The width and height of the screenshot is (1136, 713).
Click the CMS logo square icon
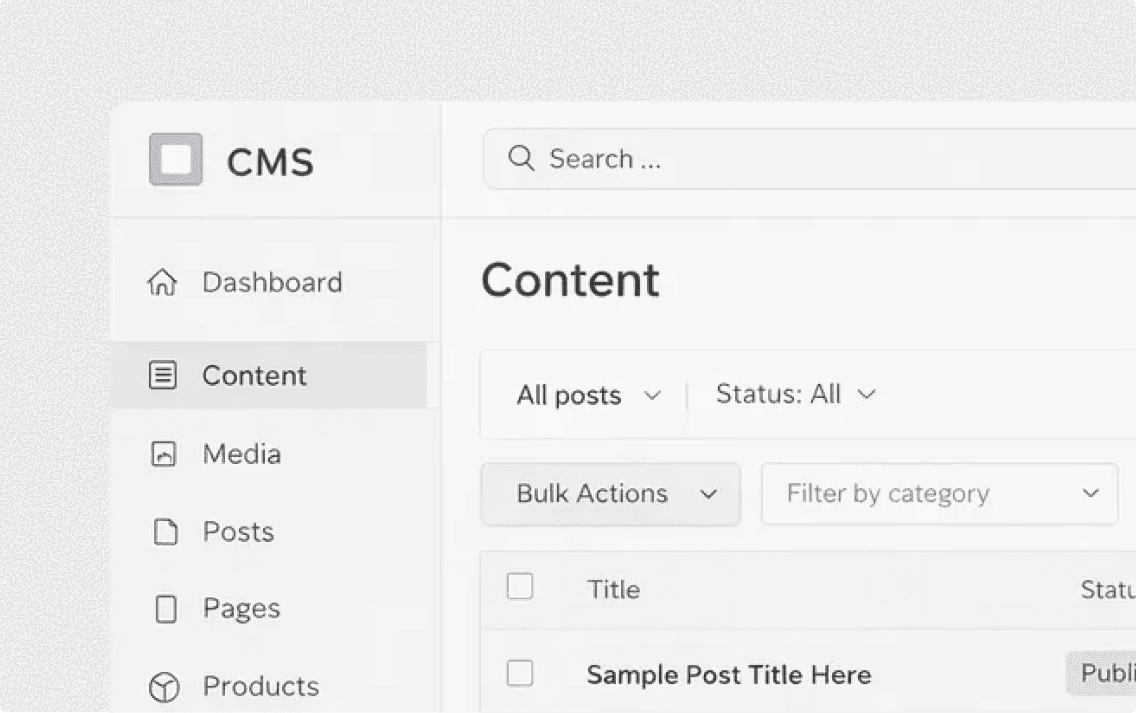pos(175,159)
